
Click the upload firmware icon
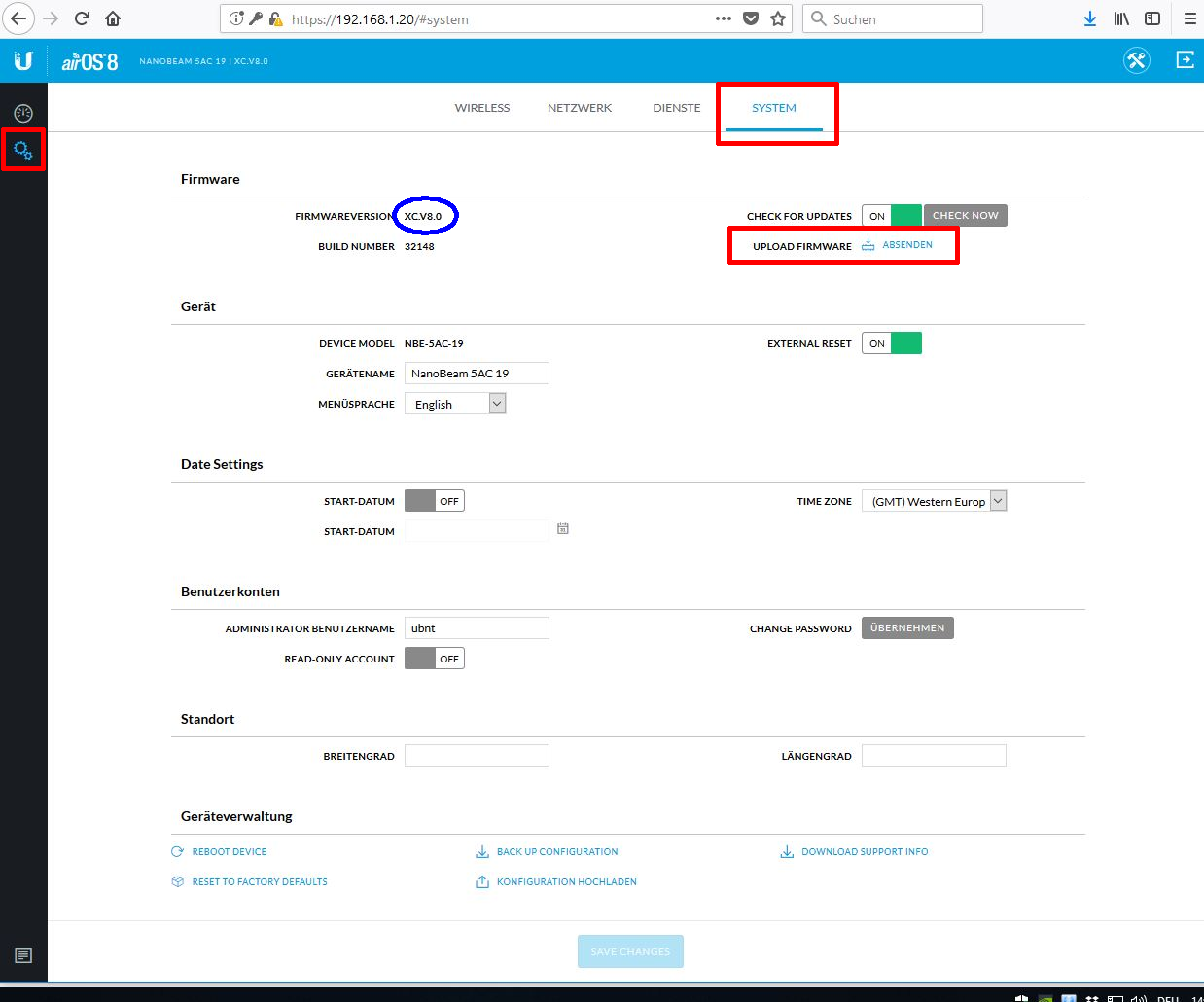pos(868,245)
